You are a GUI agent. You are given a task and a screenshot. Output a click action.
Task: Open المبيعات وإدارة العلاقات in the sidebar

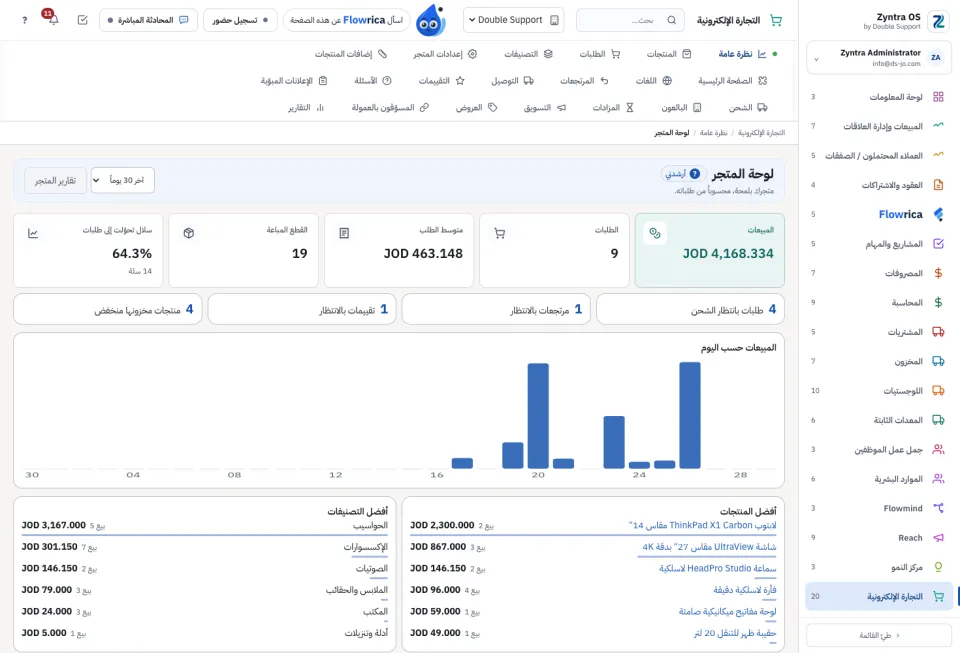[x=879, y=126]
